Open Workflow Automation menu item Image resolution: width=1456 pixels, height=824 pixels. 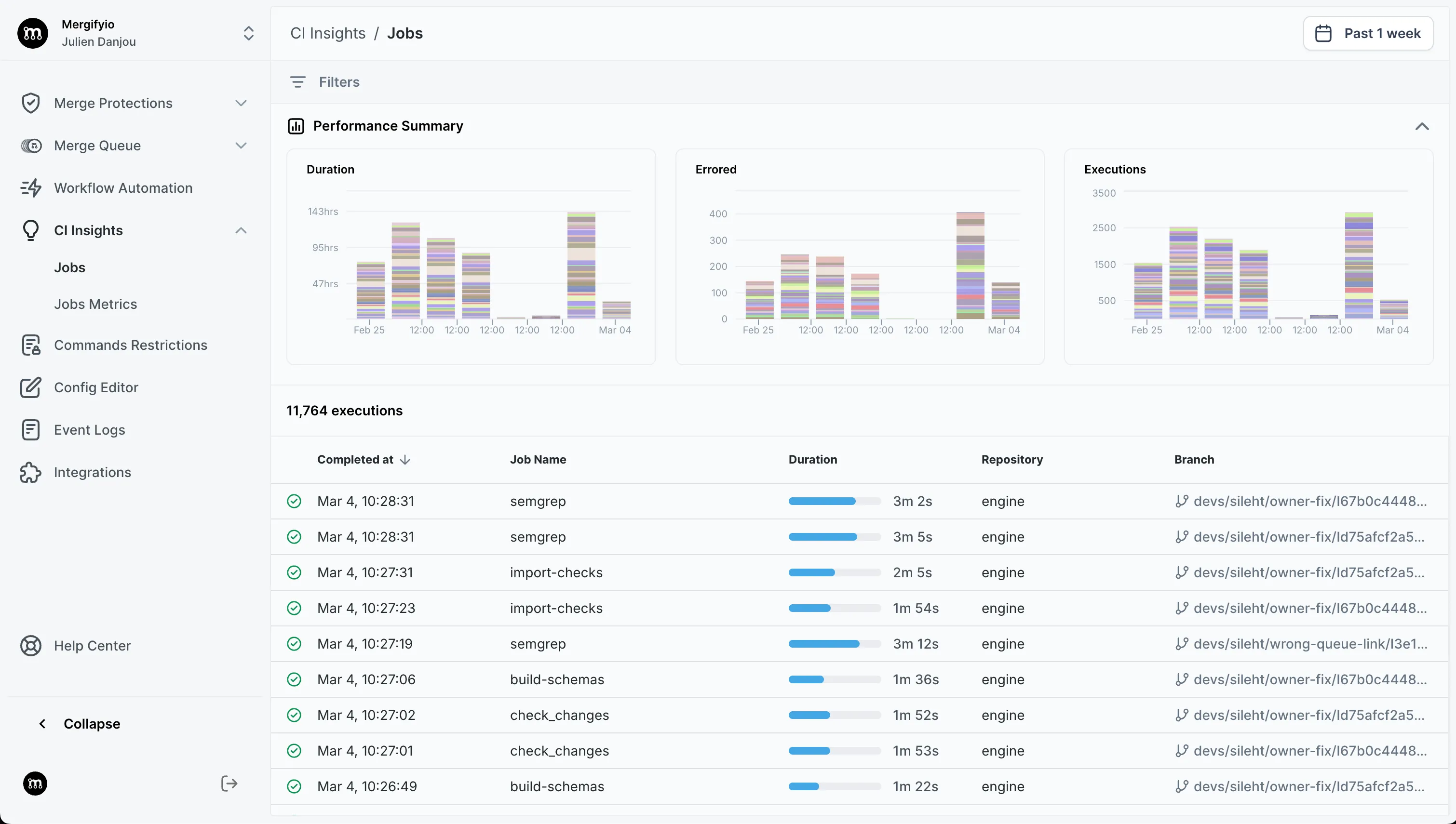pos(123,188)
